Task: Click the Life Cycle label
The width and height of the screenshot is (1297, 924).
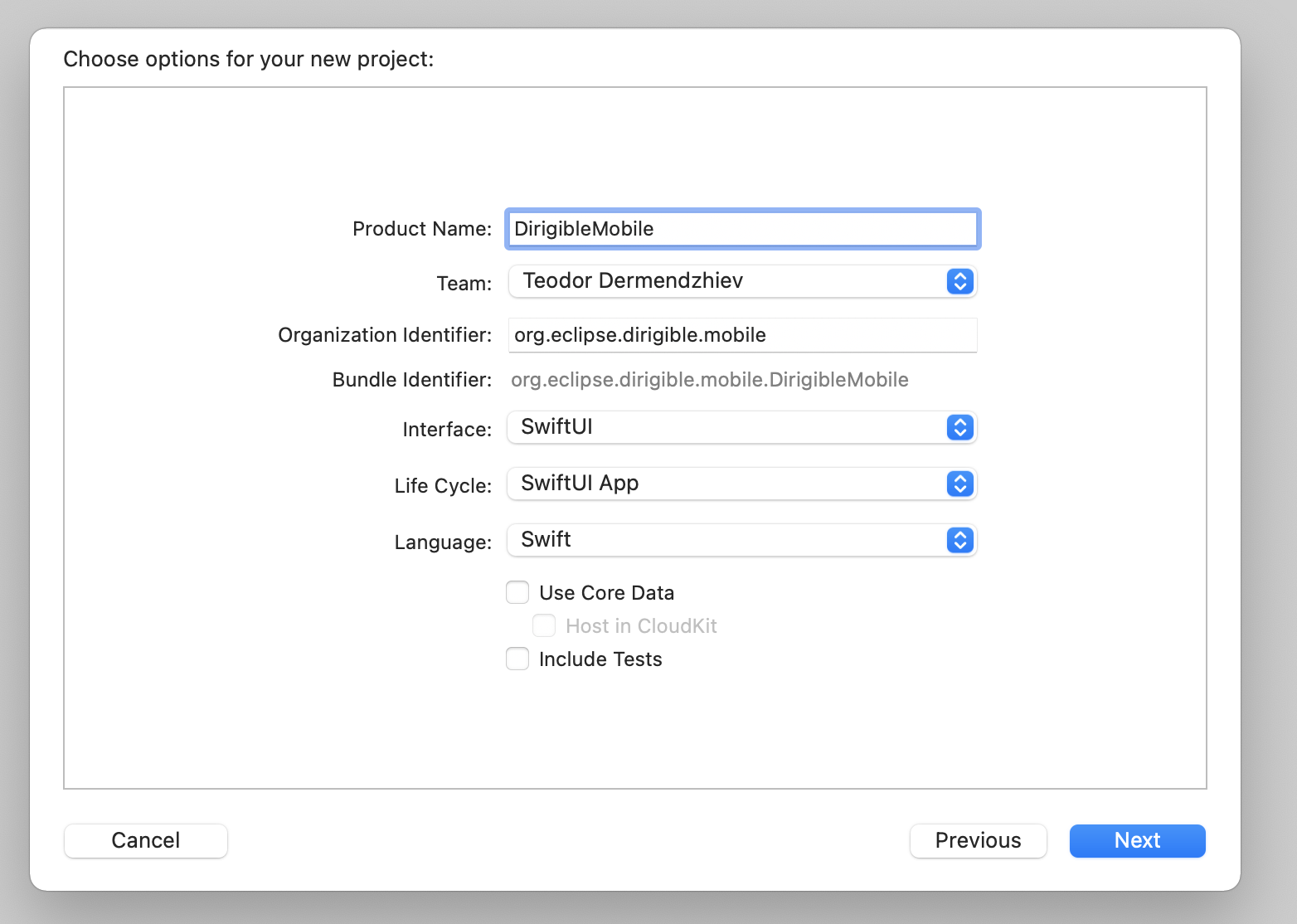Action: (443, 486)
